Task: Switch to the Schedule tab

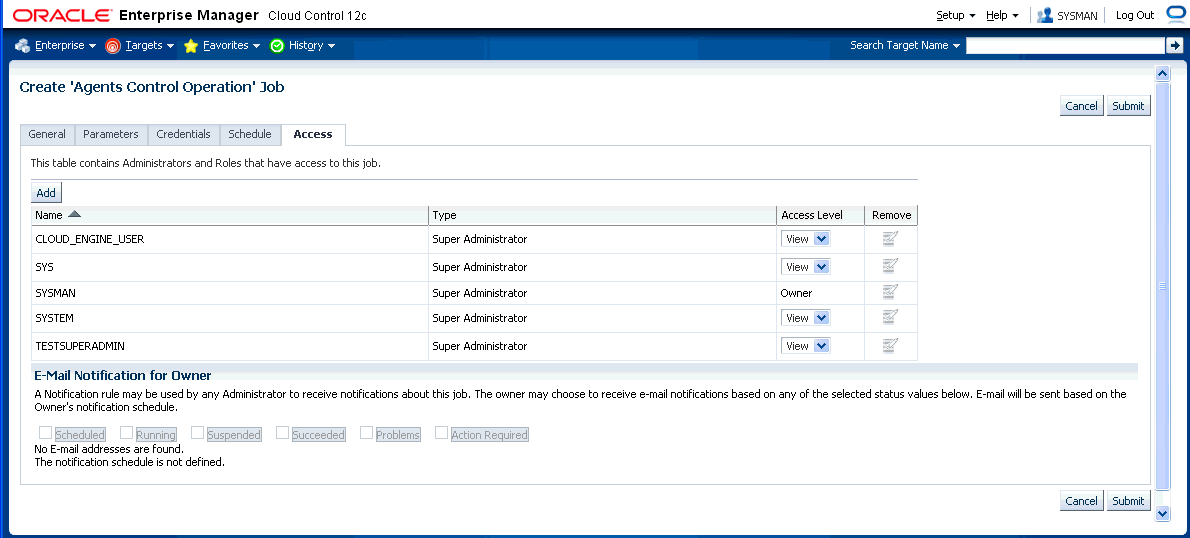Action: click(x=250, y=134)
